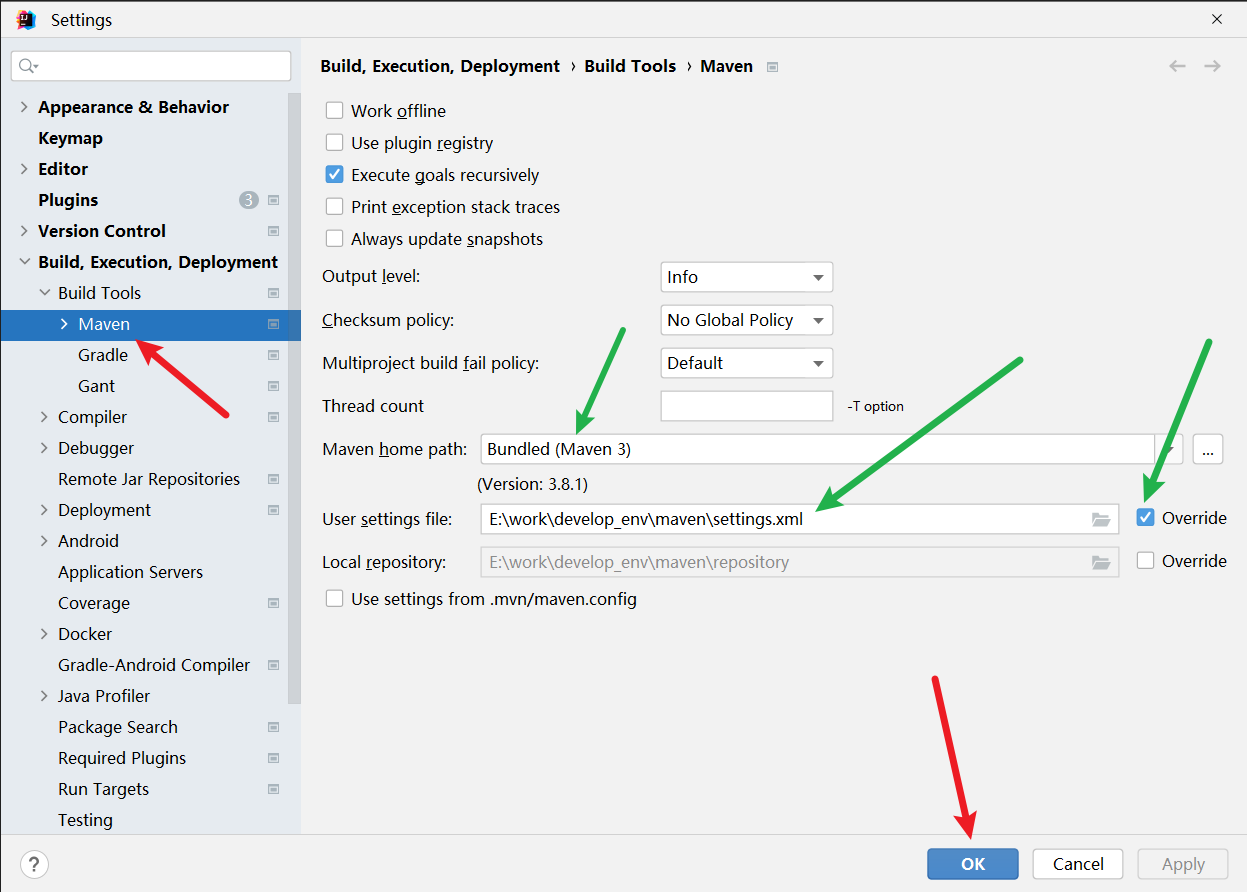Expand the Editor section

point(24,169)
